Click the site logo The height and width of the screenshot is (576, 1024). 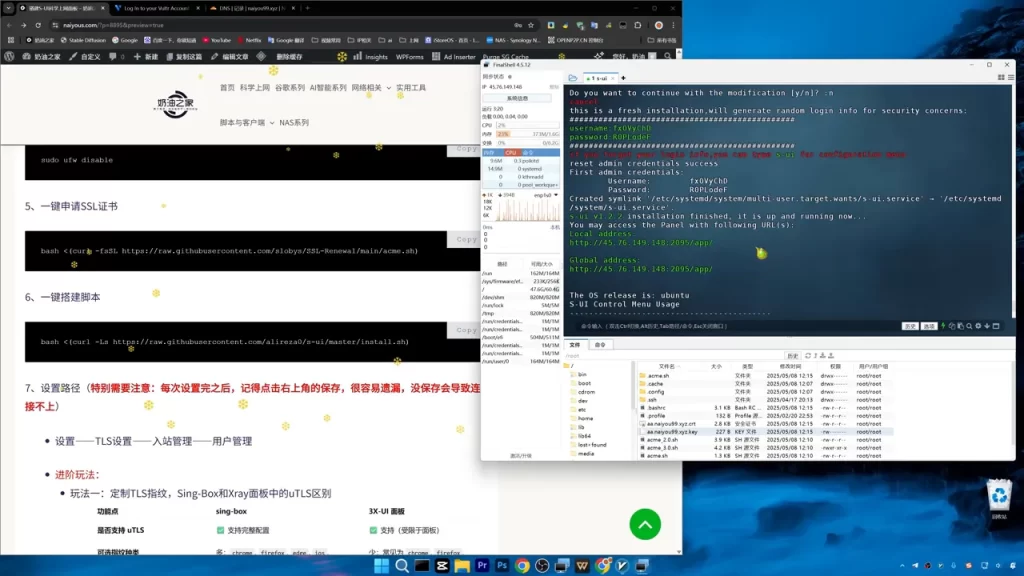175,104
